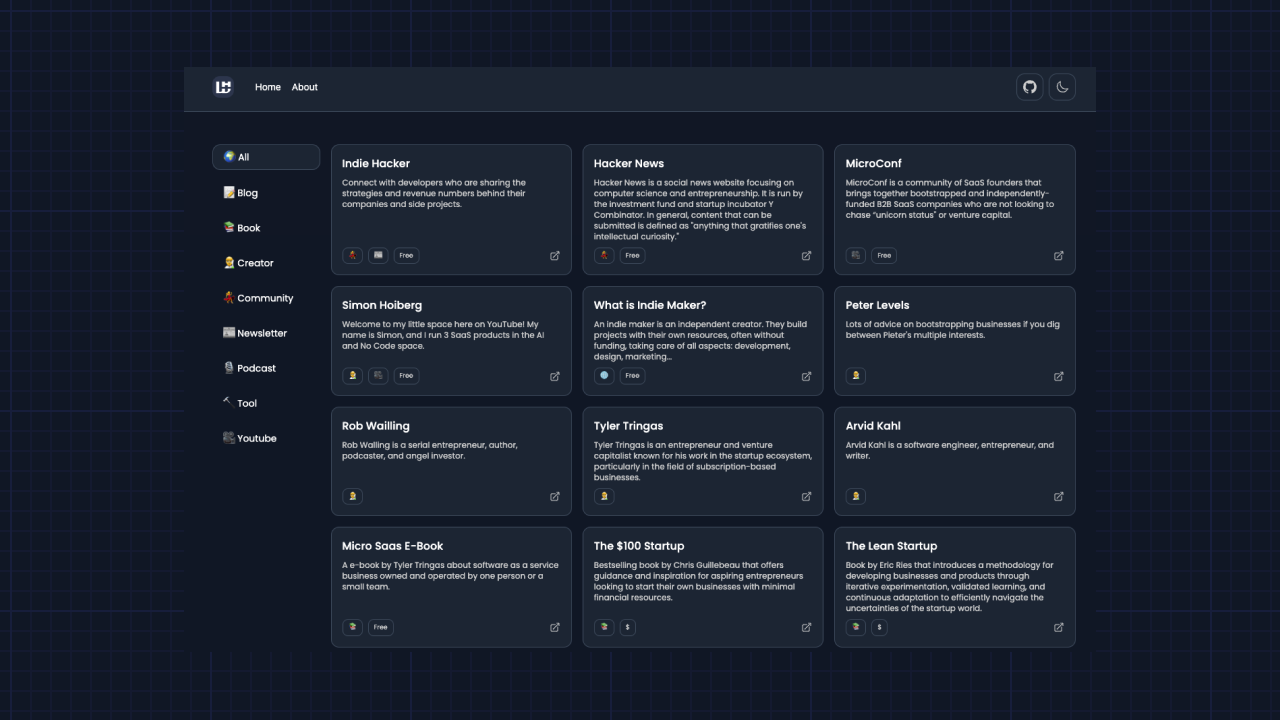
Task: Click creator tag icon on Arvid Kahl card
Action: pyautogui.click(x=856, y=496)
